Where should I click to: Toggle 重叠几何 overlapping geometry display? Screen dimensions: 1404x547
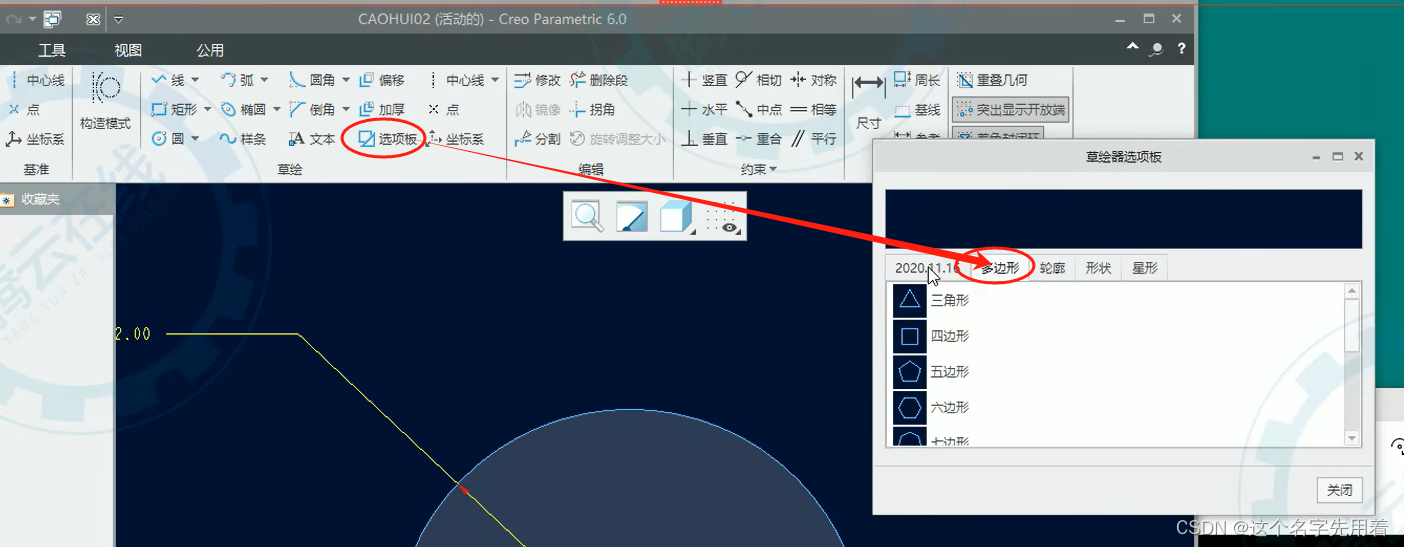992,80
